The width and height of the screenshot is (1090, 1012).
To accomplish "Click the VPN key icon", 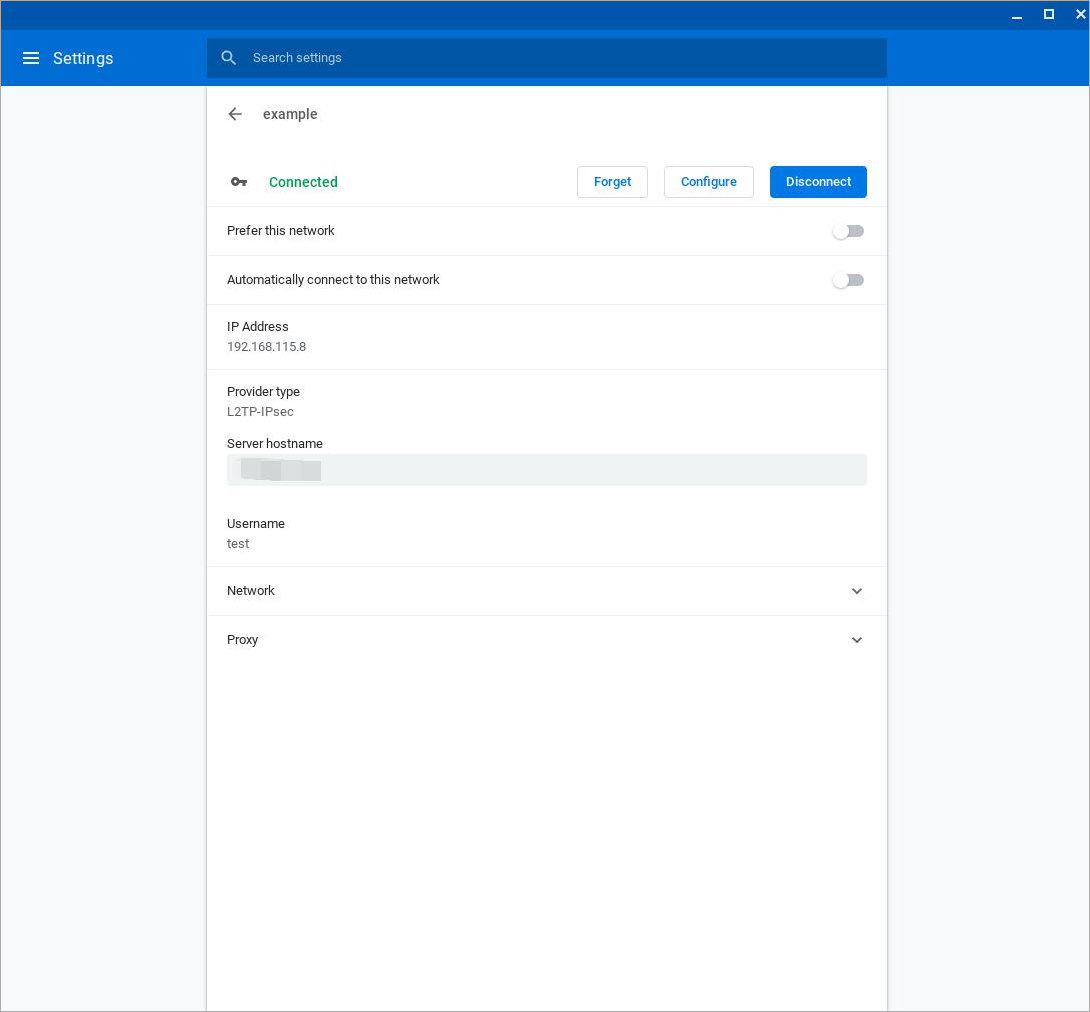I will [x=239, y=182].
